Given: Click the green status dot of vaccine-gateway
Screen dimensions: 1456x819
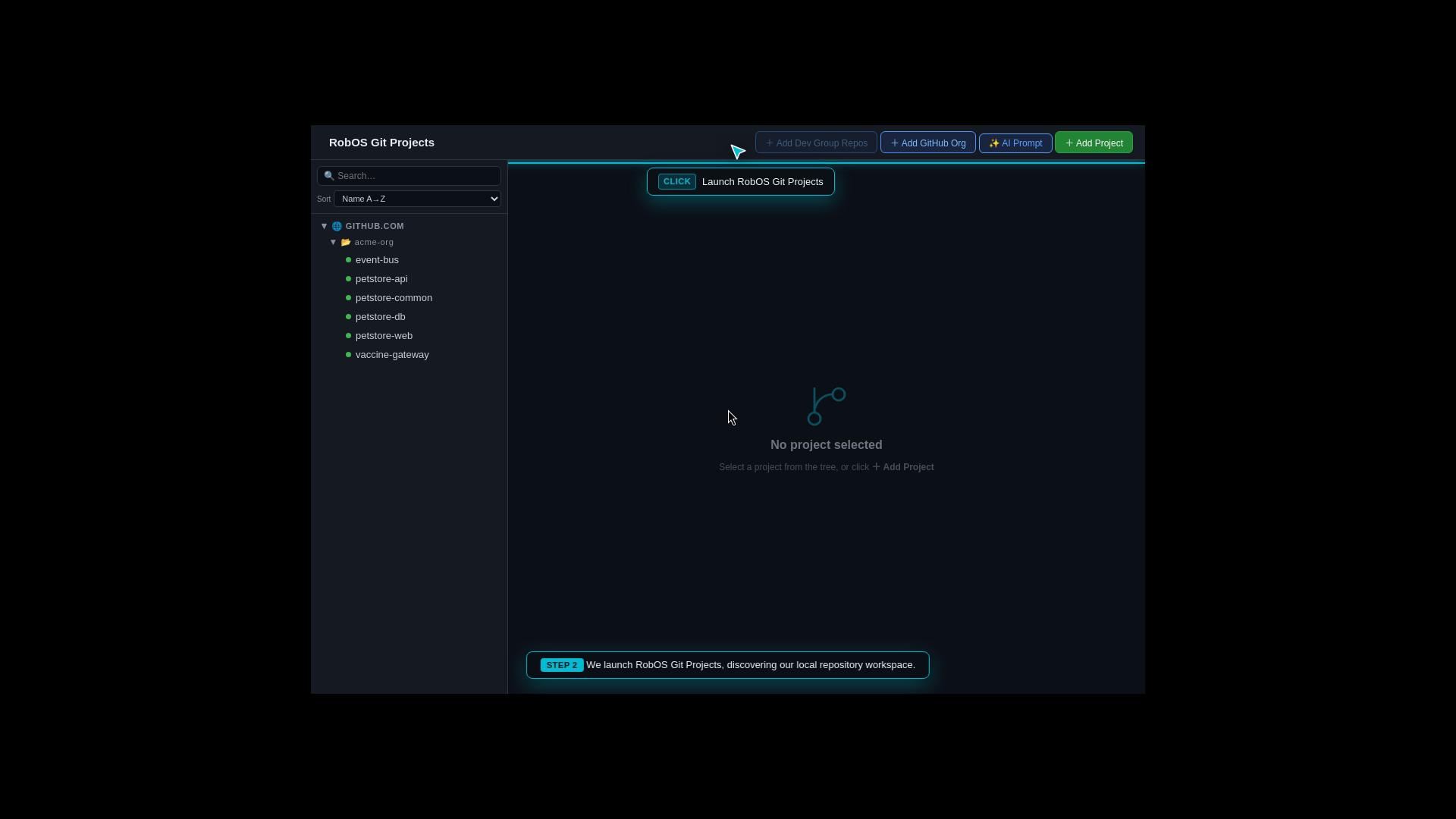Looking at the screenshot, I should 349,355.
